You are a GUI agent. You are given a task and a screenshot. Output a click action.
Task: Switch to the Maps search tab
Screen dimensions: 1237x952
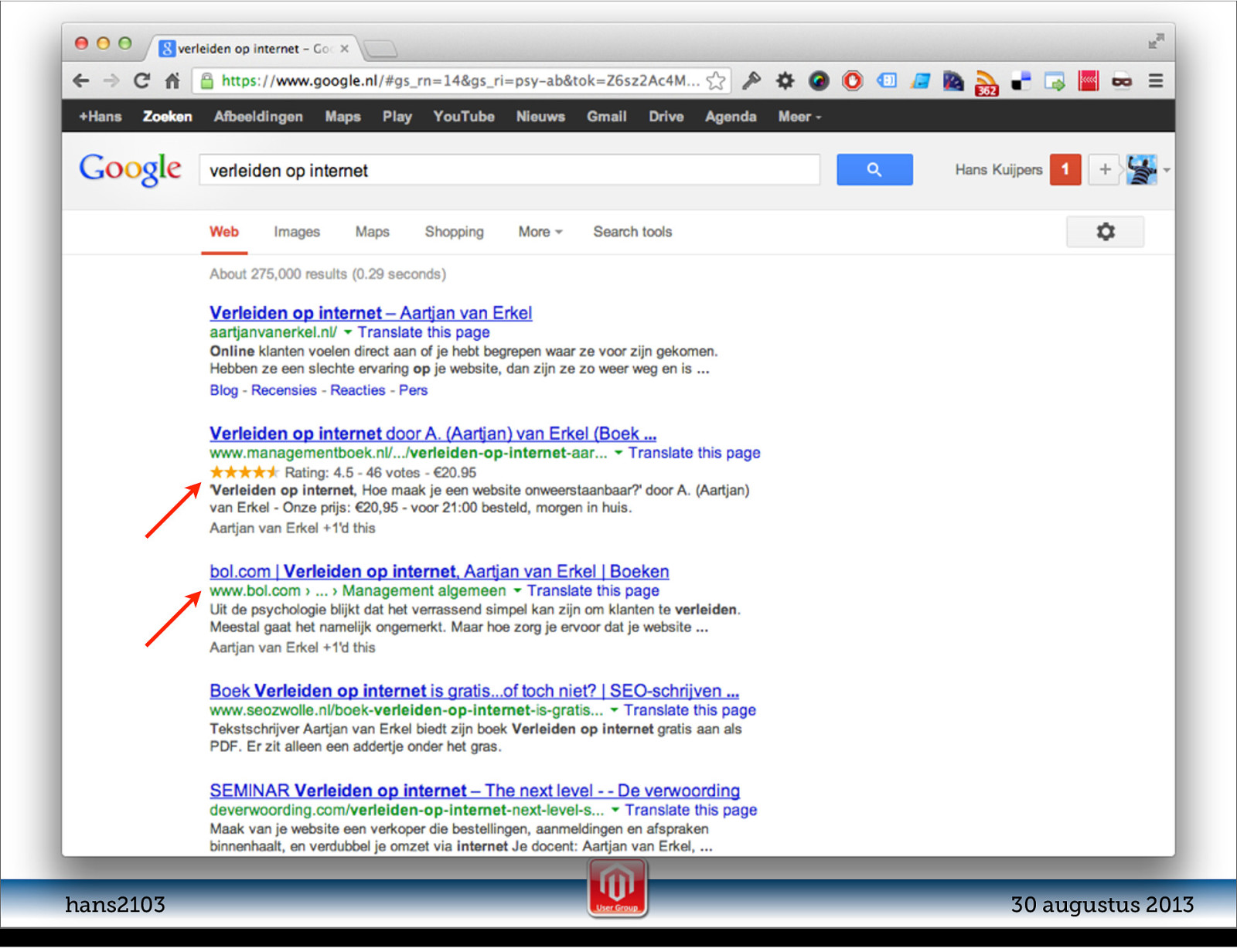click(372, 232)
